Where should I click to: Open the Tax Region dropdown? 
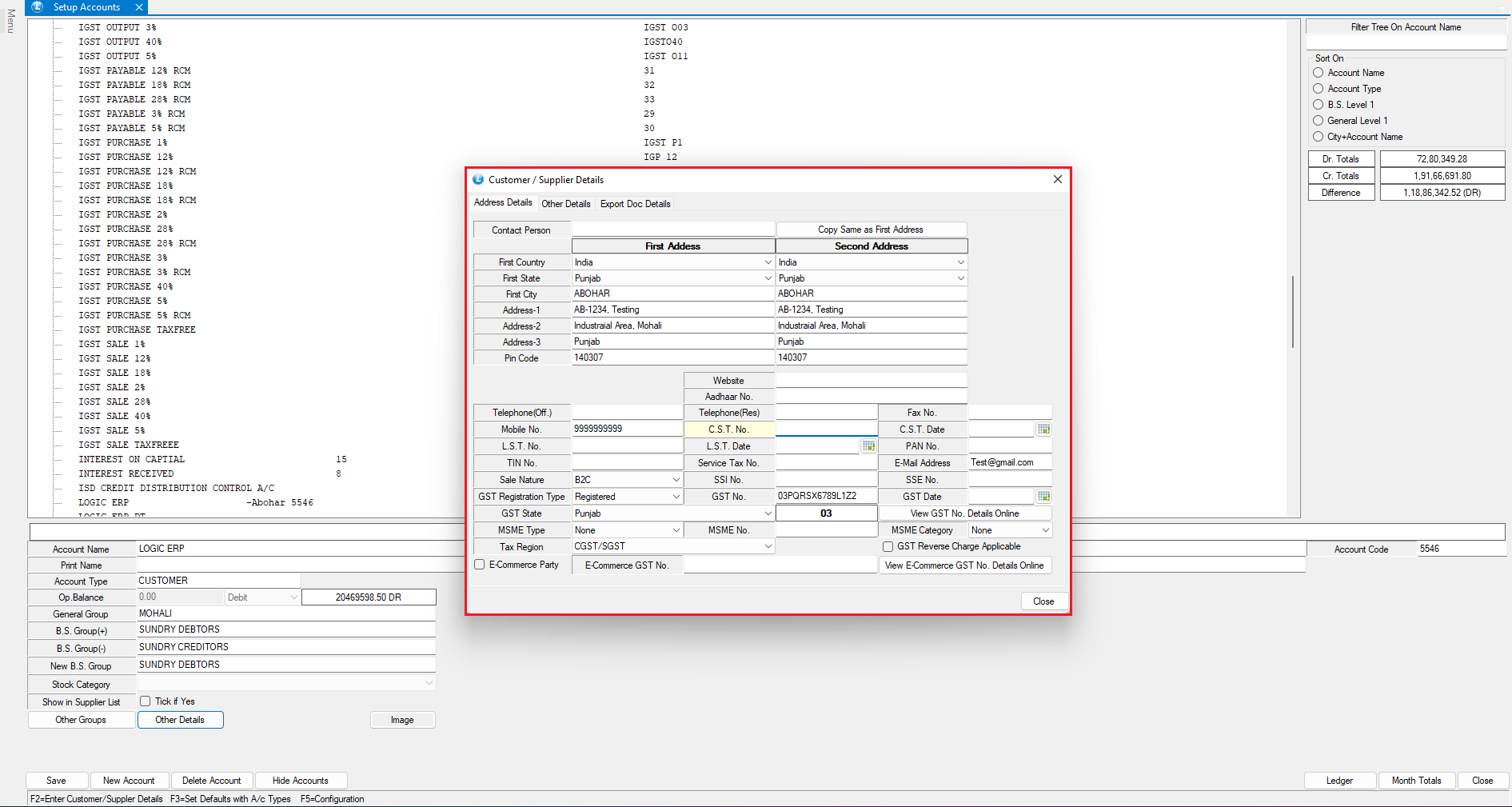768,546
